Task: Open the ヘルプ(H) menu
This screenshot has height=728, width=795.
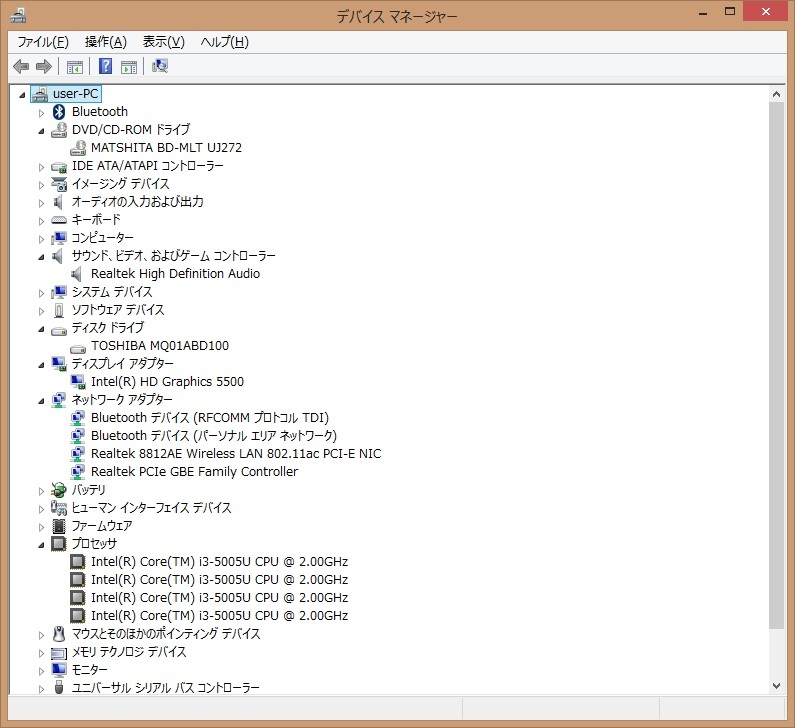Action: 225,42
